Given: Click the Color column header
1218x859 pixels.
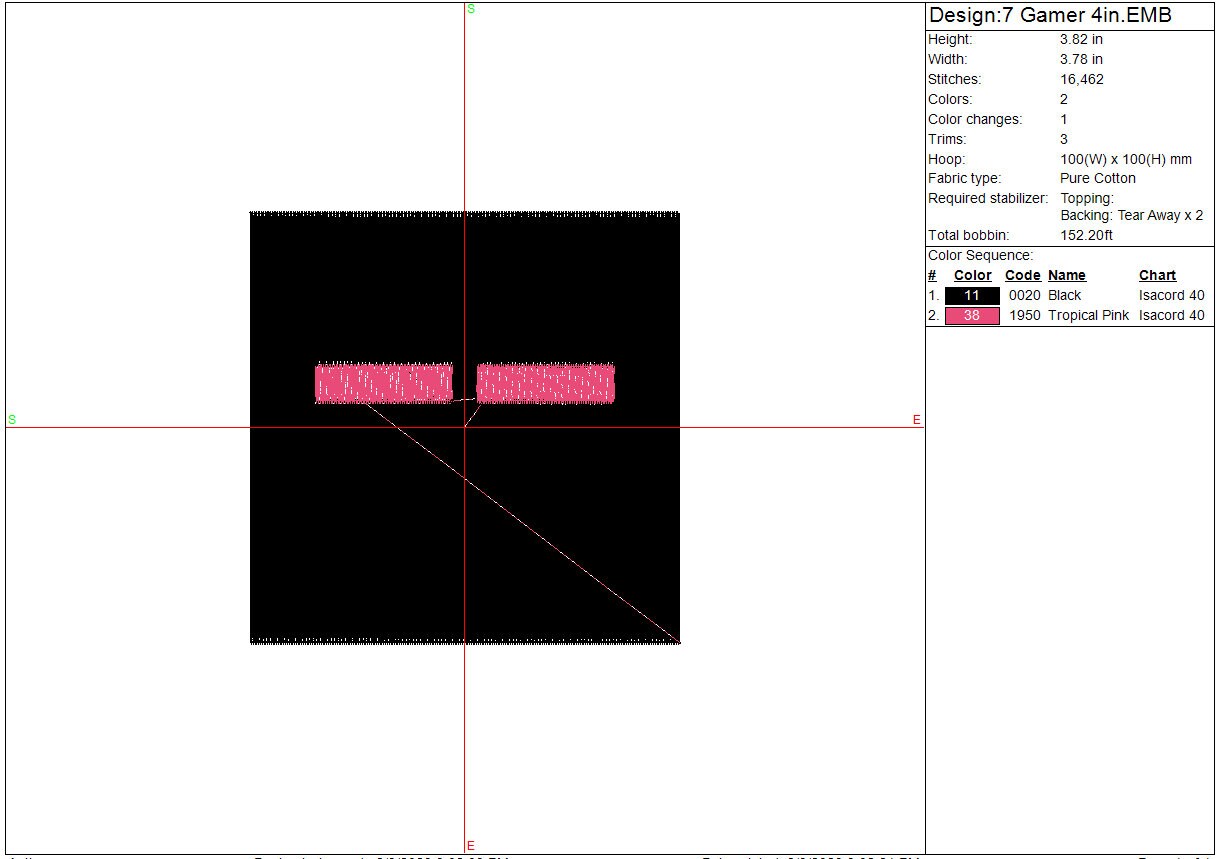Looking at the screenshot, I should 972,276.
